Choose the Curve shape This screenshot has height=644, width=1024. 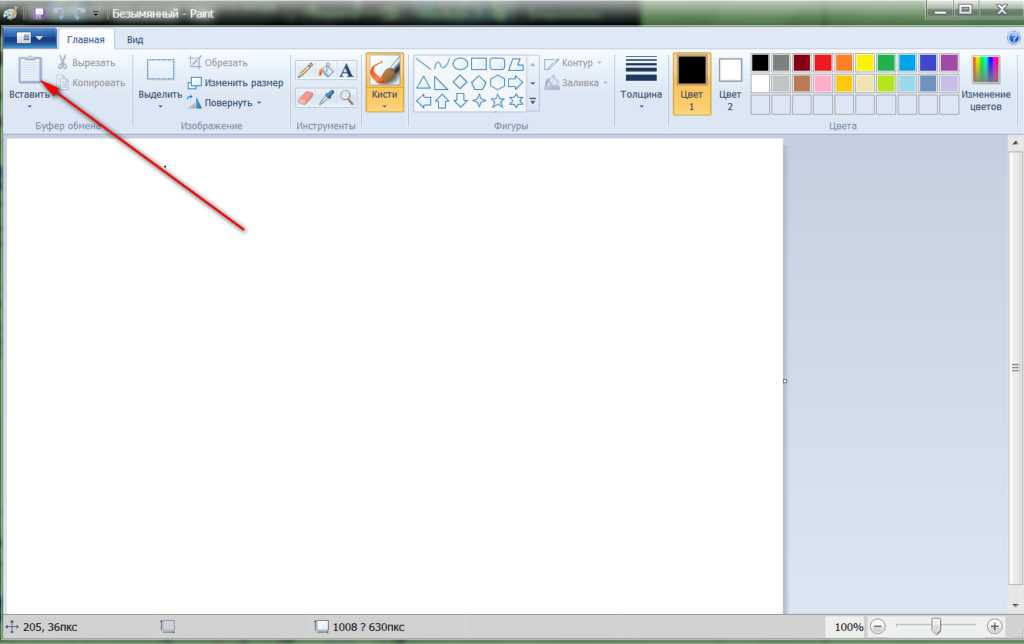point(441,64)
